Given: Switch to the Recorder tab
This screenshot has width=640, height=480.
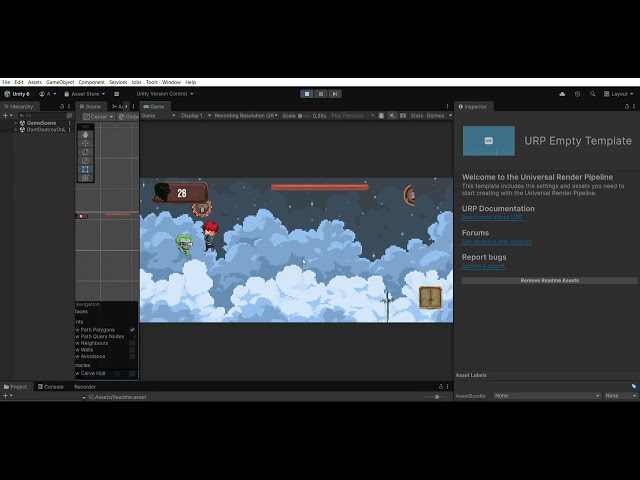Looking at the screenshot, I should pyautogui.click(x=85, y=387).
